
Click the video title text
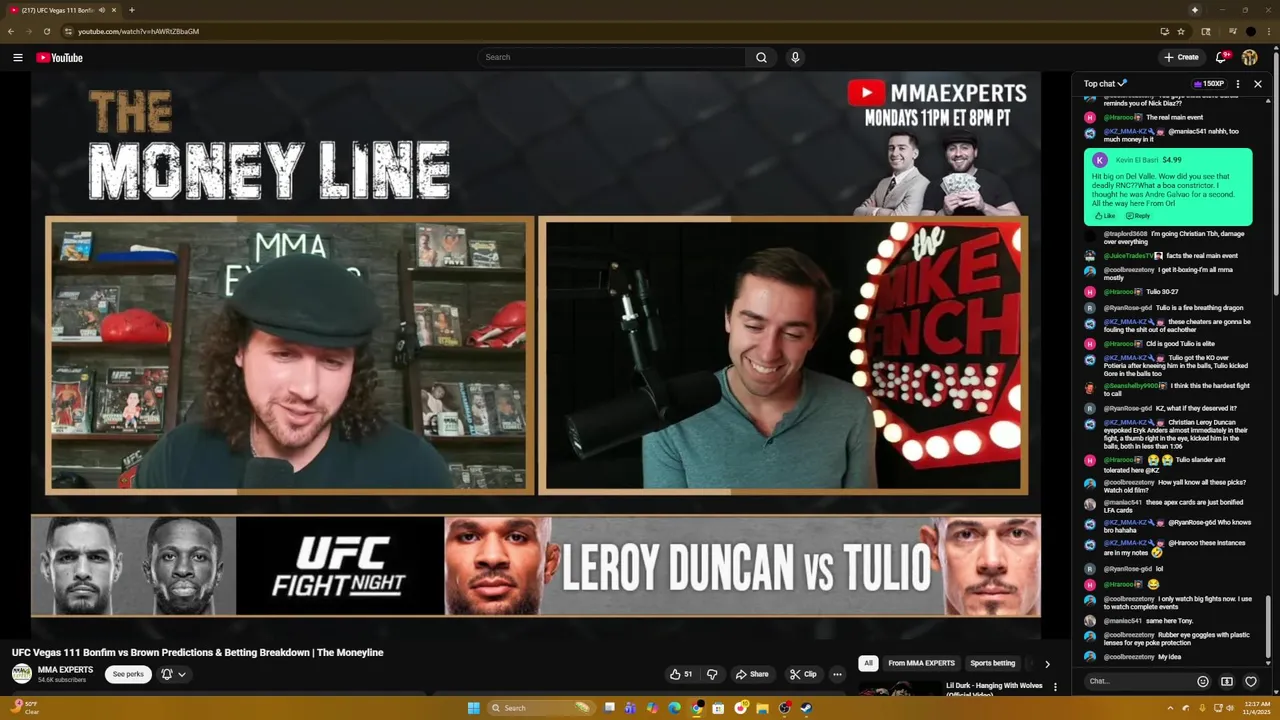pyautogui.click(x=198, y=653)
